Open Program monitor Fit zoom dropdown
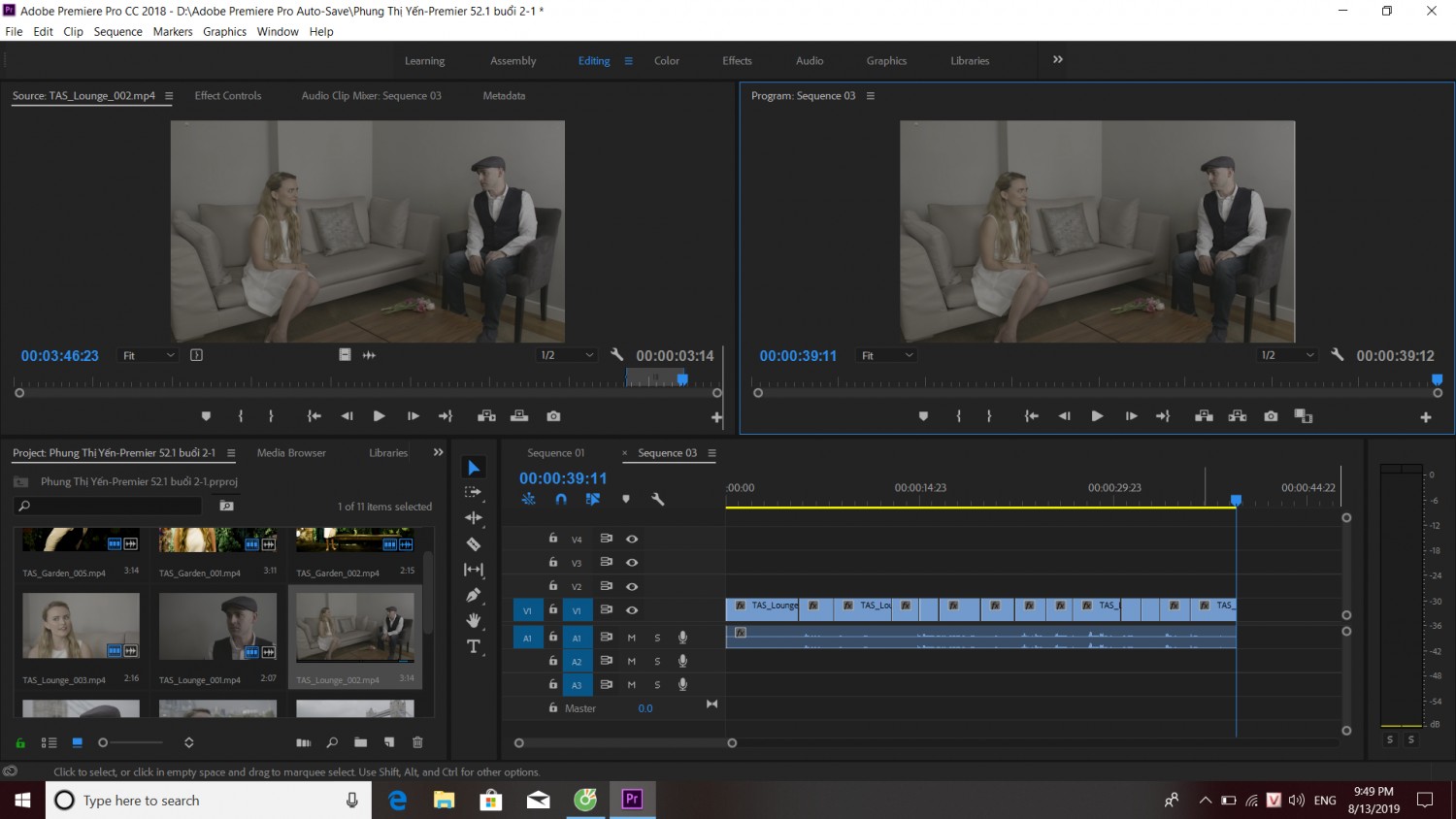1456x819 pixels. 887,355
